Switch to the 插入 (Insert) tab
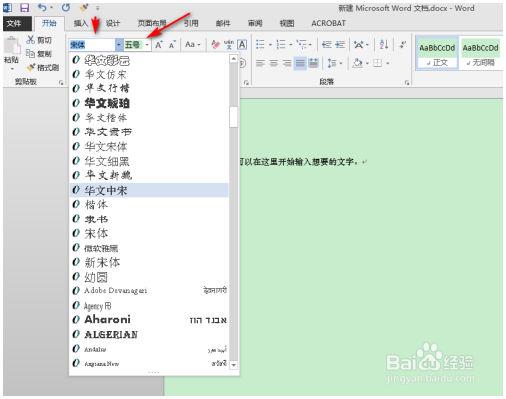Image resolution: width=506 pixels, height=399 pixels. pyautogui.click(x=80, y=23)
